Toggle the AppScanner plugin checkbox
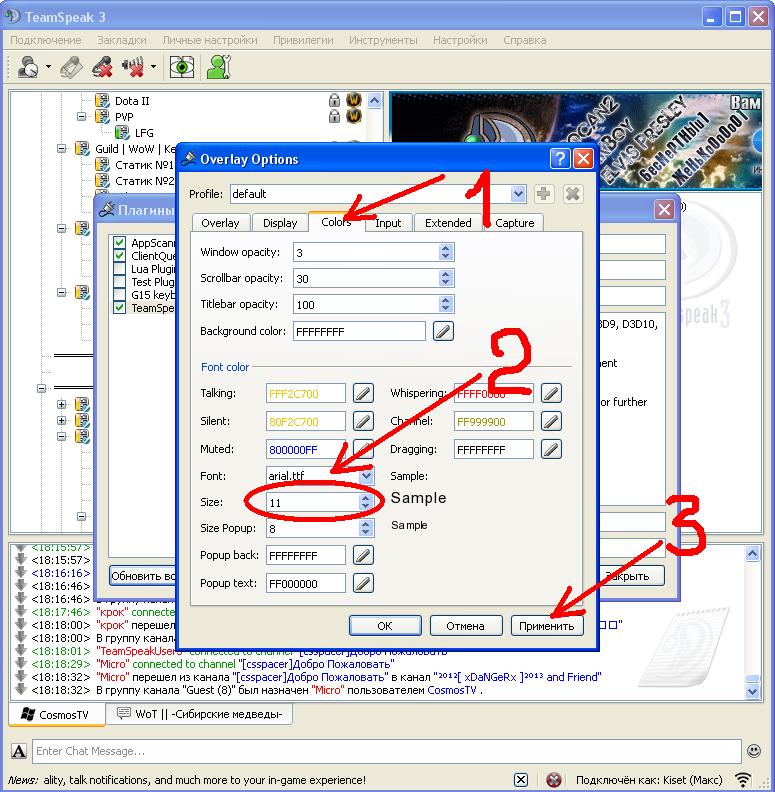The height and width of the screenshot is (792, 775). click(119, 242)
